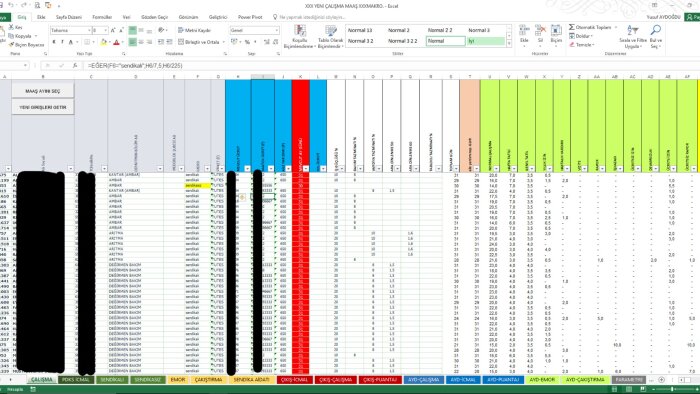Toggle underline formatting (A)
700x394 pixels.
71,42
